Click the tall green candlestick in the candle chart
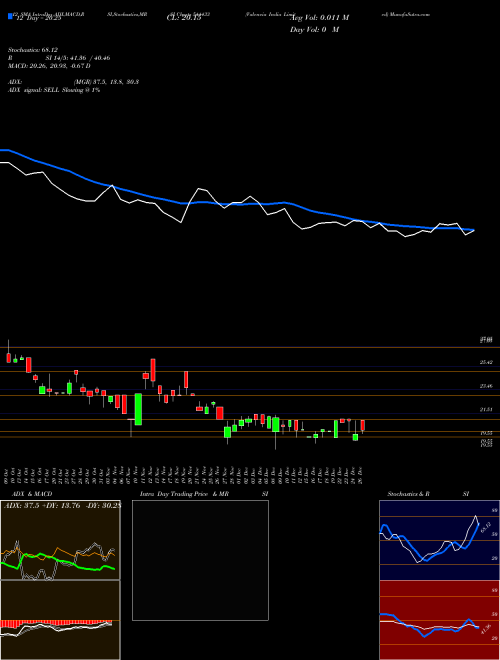 (x=138, y=409)
